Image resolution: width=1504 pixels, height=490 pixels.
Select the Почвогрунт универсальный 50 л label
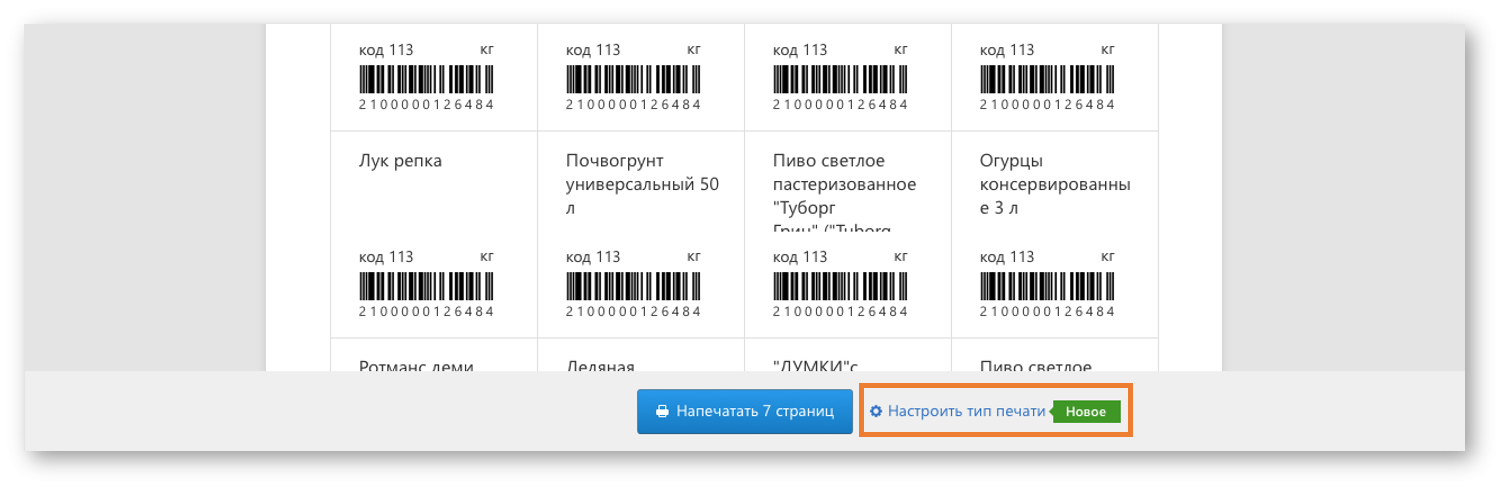(x=642, y=185)
